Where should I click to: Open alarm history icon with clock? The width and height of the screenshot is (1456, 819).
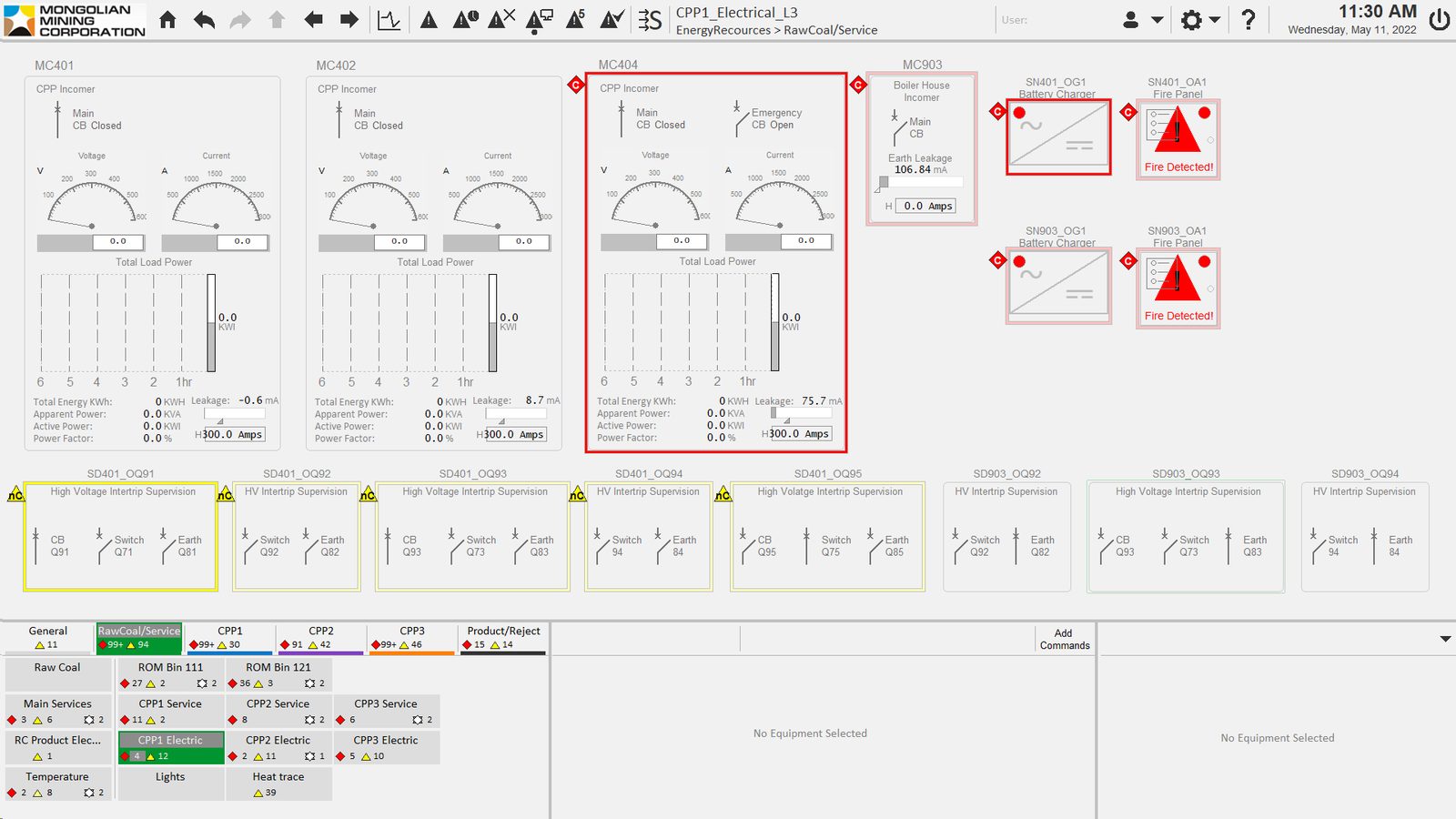point(466,19)
